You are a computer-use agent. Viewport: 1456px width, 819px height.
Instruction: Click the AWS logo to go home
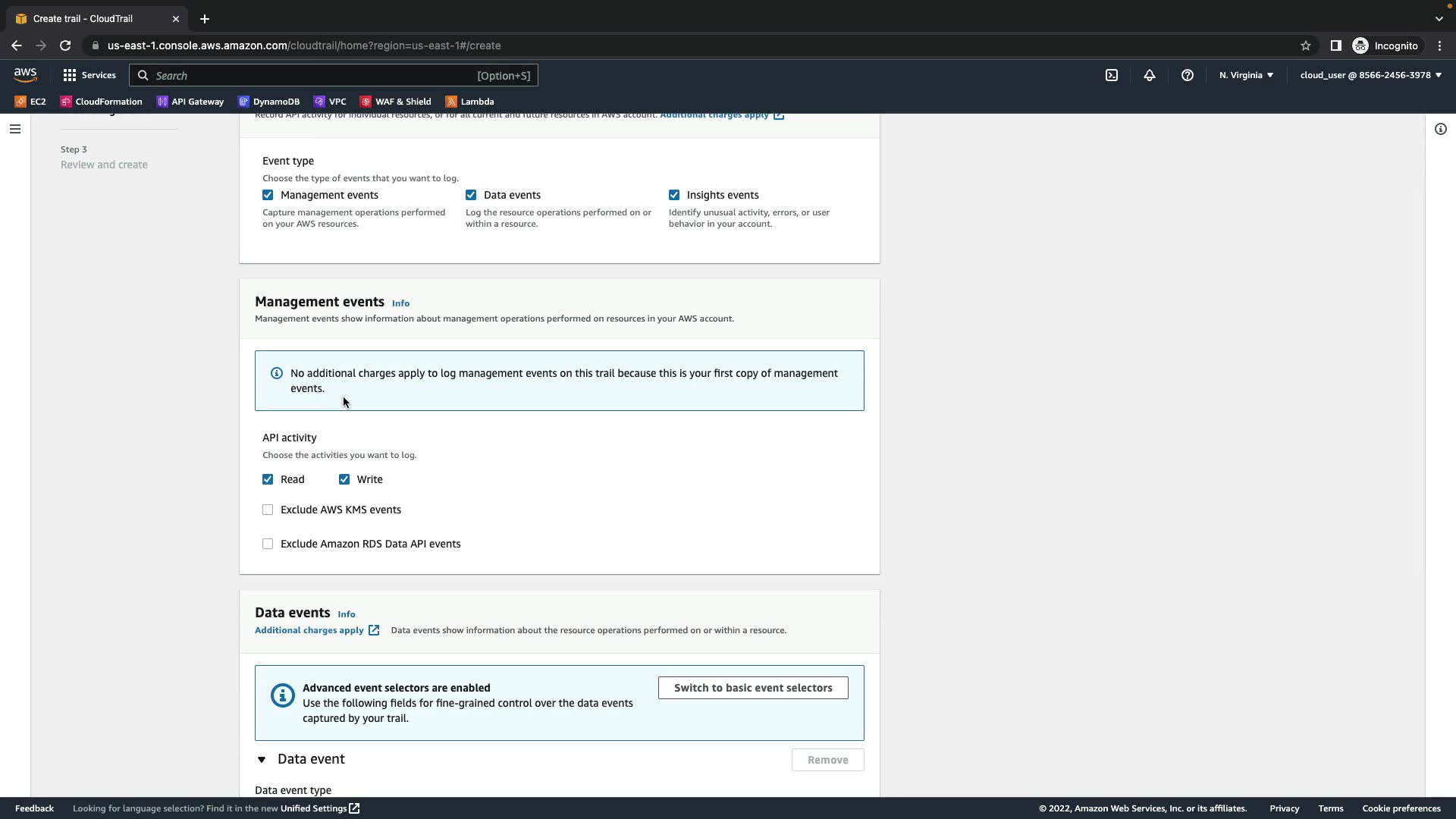(x=25, y=75)
